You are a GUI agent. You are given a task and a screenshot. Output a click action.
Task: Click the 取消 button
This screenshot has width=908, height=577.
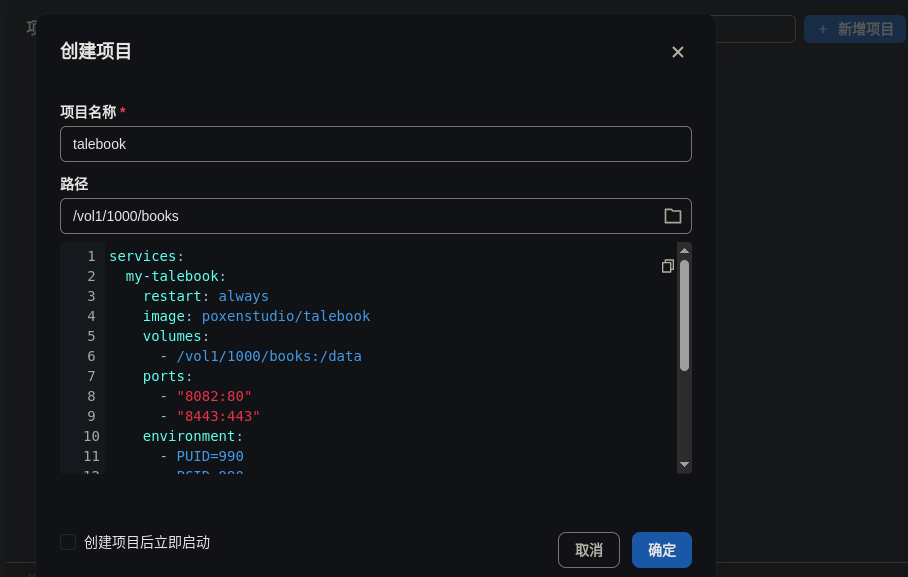(588, 550)
